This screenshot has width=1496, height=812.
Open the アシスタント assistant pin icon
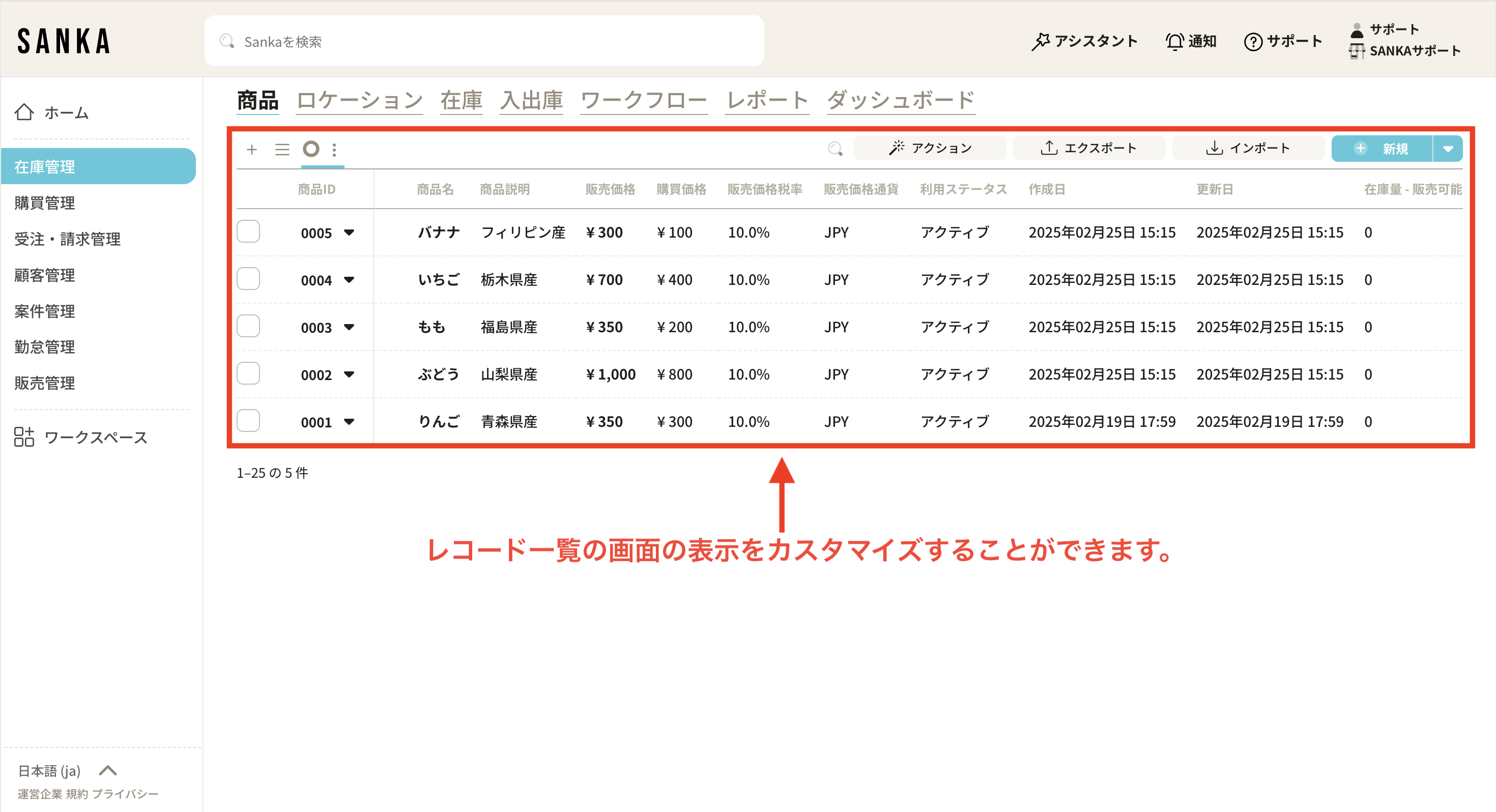1040,41
